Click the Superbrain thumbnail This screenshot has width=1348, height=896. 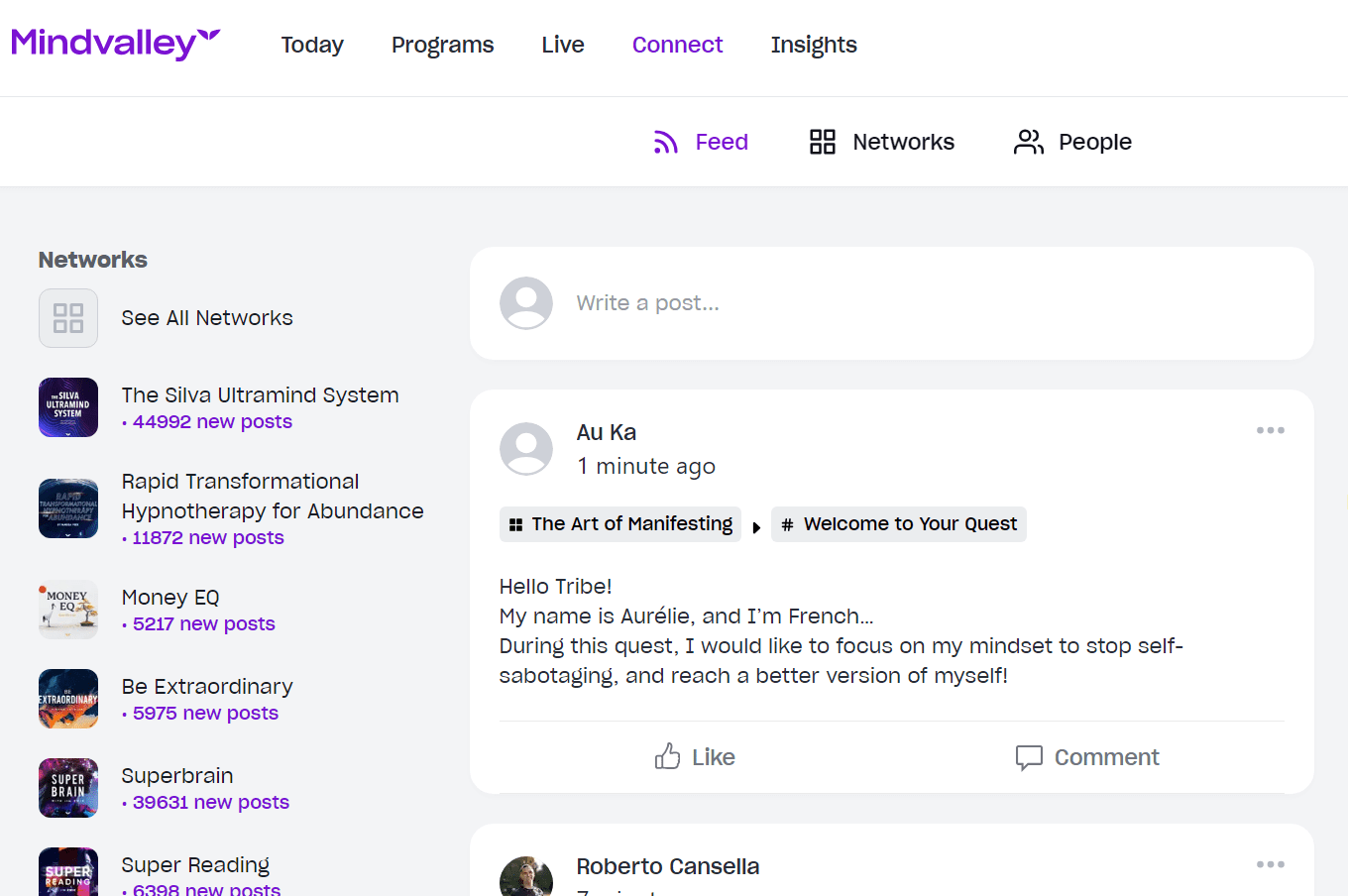[68, 788]
